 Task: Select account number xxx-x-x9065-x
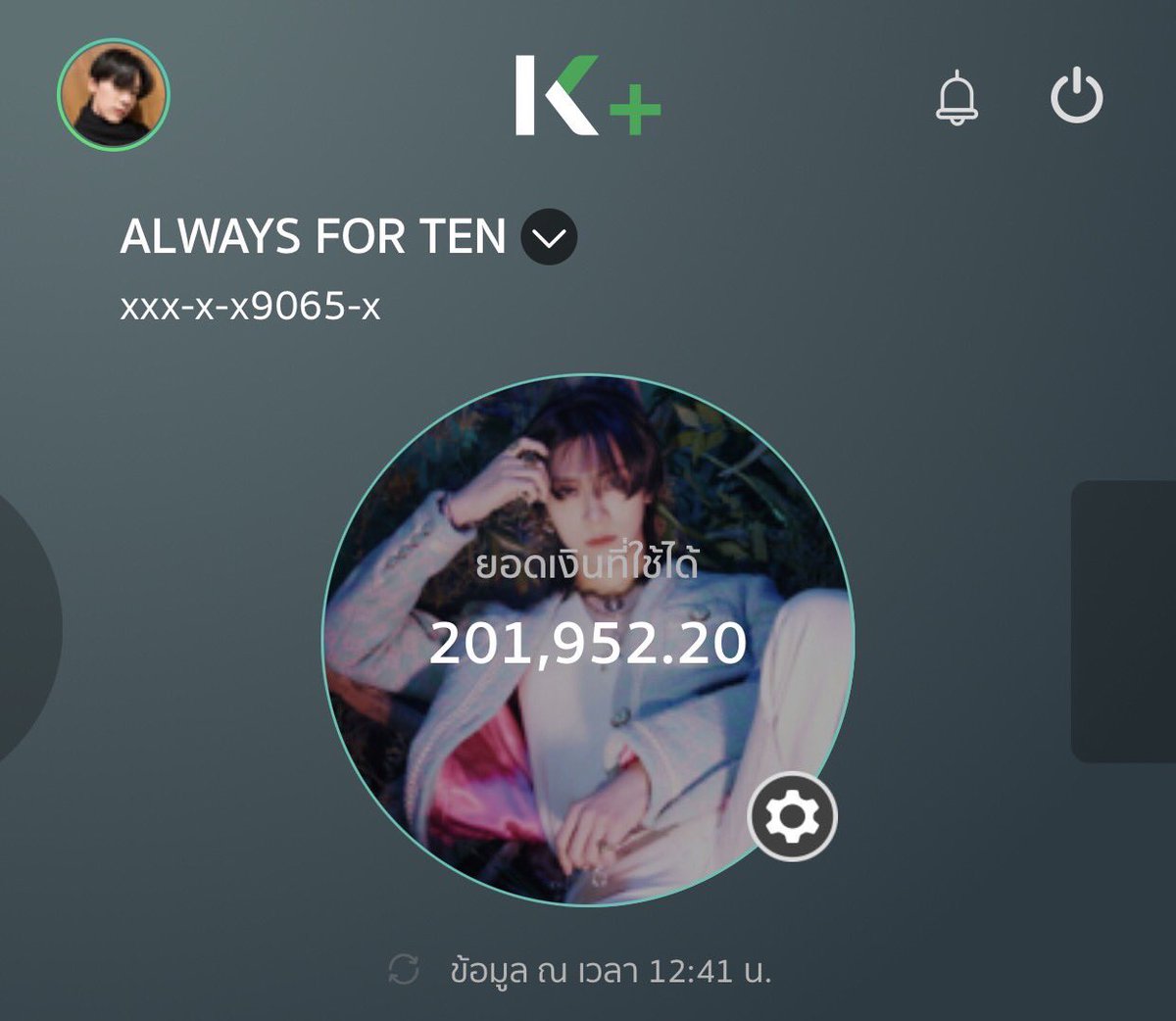coord(250,308)
